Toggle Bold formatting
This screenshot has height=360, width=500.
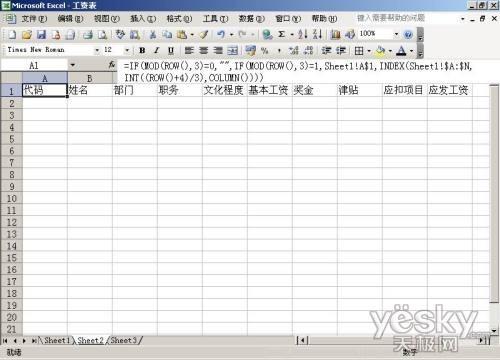tap(142, 51)
